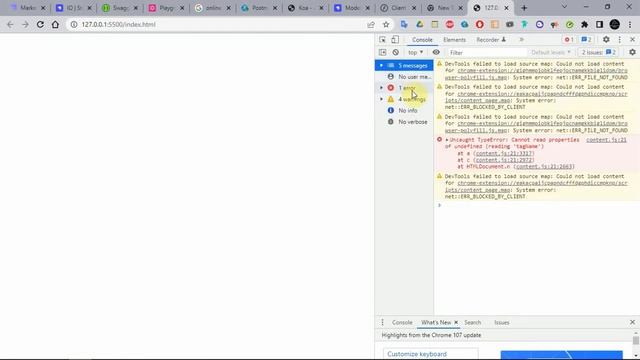Open DevTools main settings gear
The height and width of the screenshot is (360, 640).
click(606, 40)
